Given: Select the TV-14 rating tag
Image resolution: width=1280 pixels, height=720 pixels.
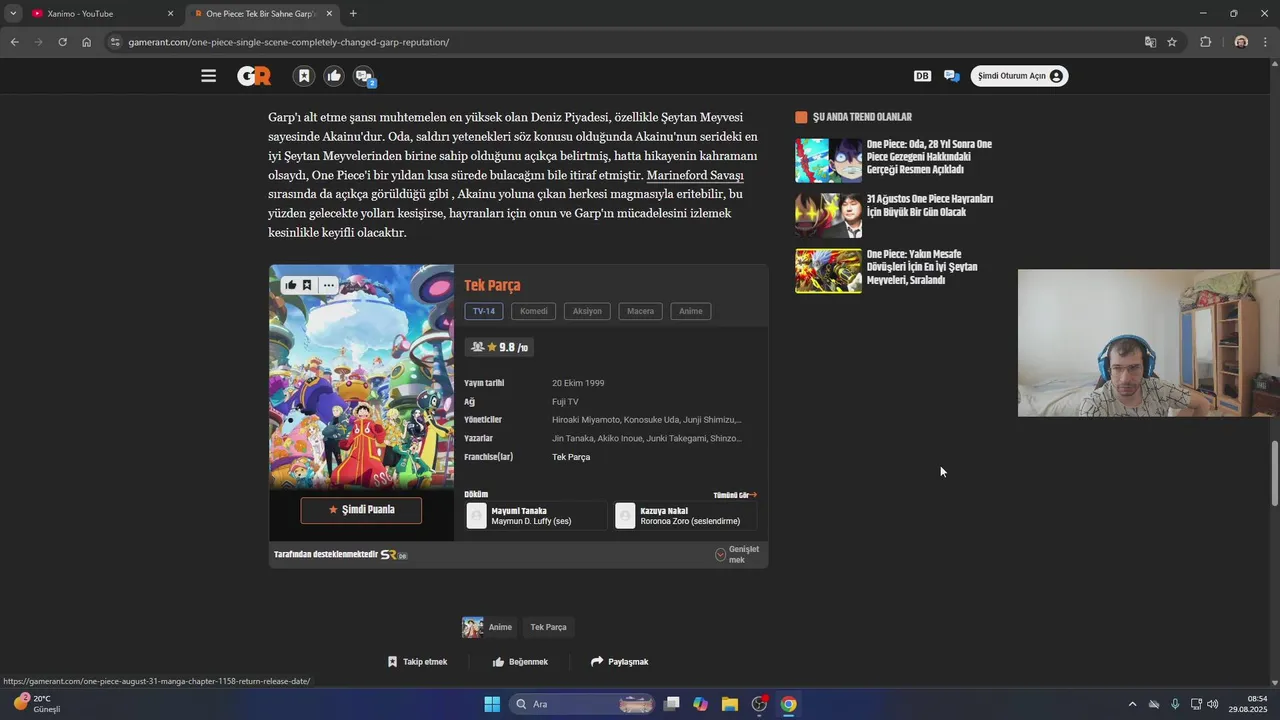Looking at the screenshot, I should point(484,311).
